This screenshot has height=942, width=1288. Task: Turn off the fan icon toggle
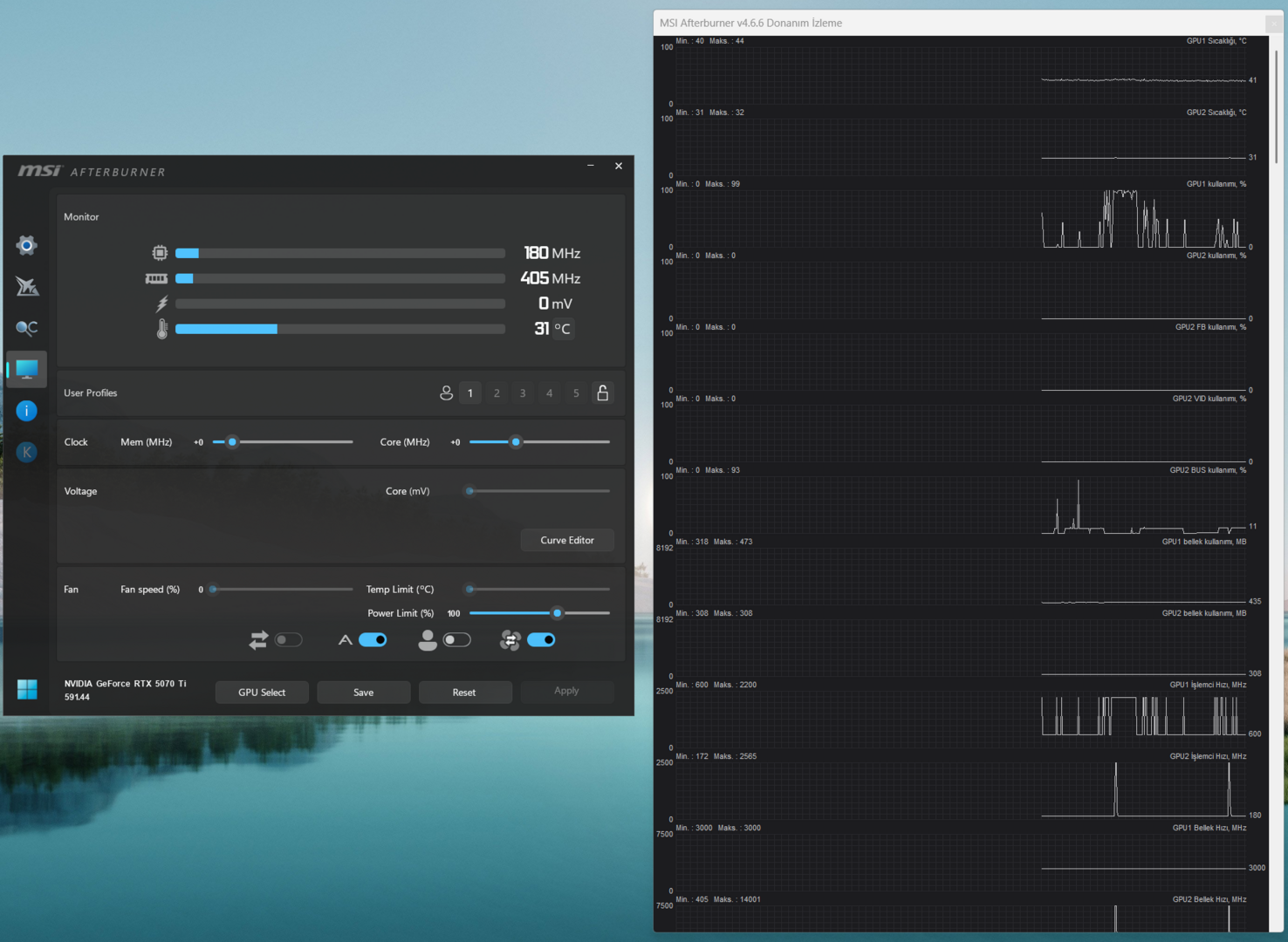point(541,640)
